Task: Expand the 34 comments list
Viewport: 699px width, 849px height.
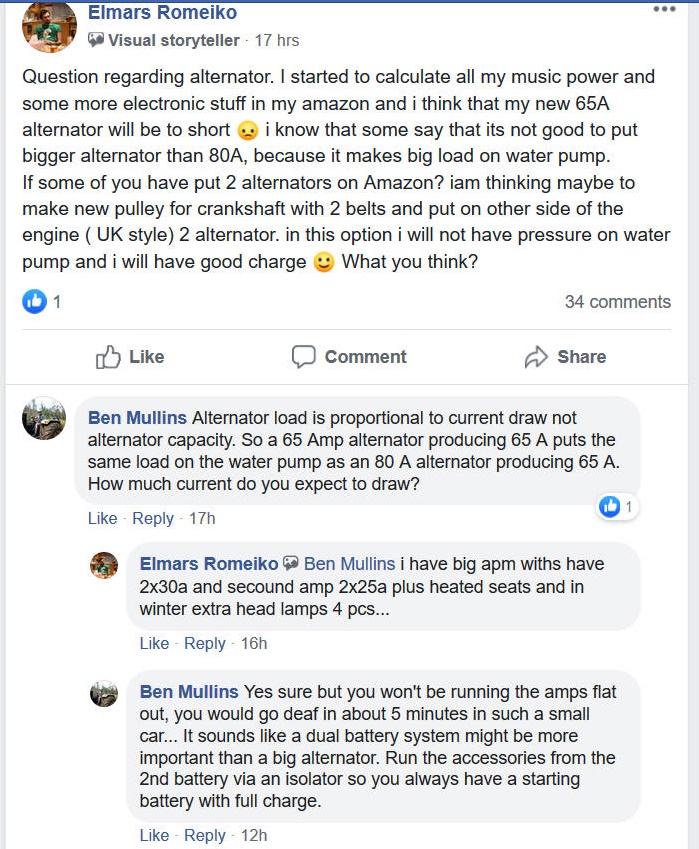Action: [617, 301]
